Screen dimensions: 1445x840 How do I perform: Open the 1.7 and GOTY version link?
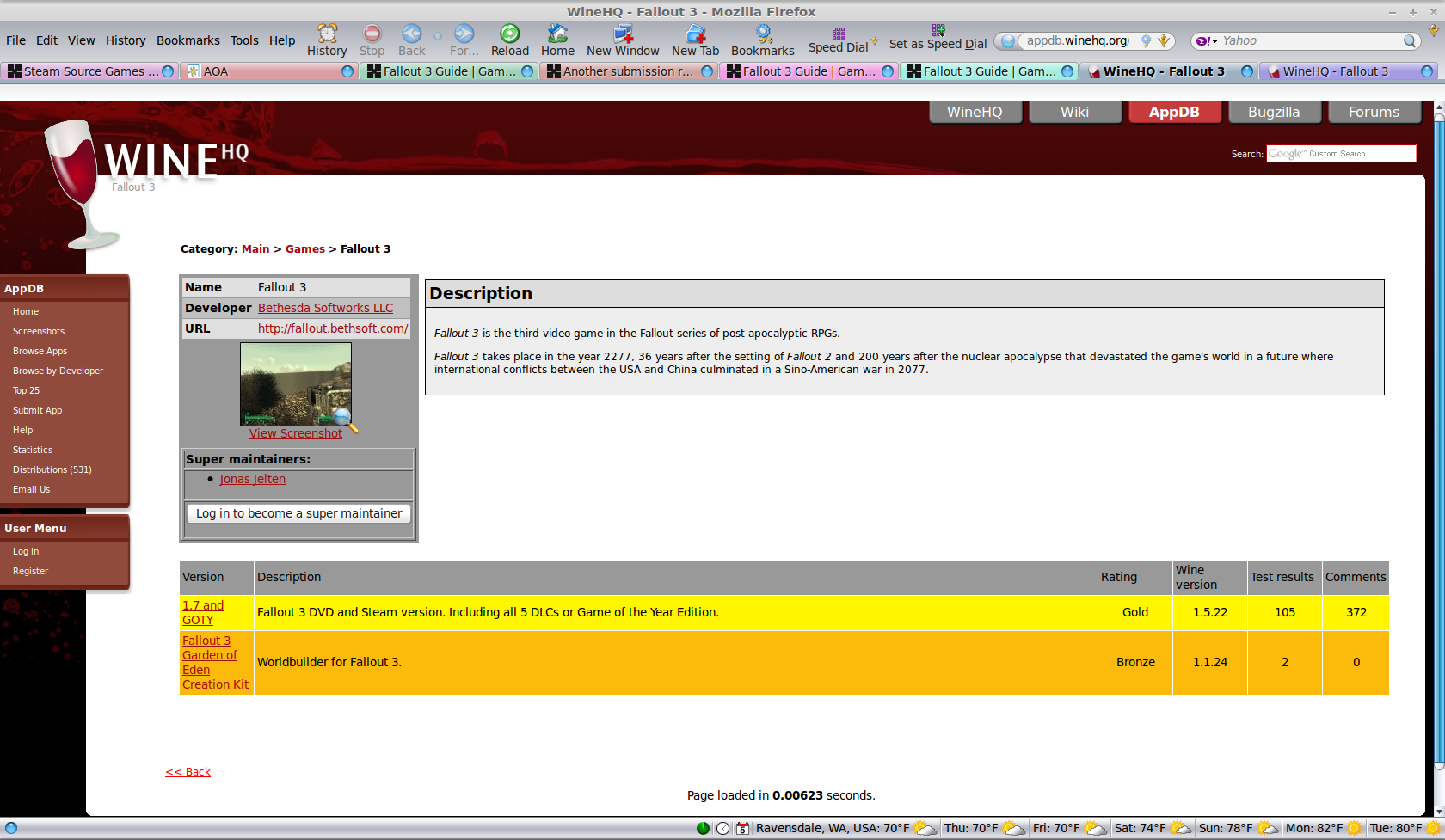(x=203, y=612)
